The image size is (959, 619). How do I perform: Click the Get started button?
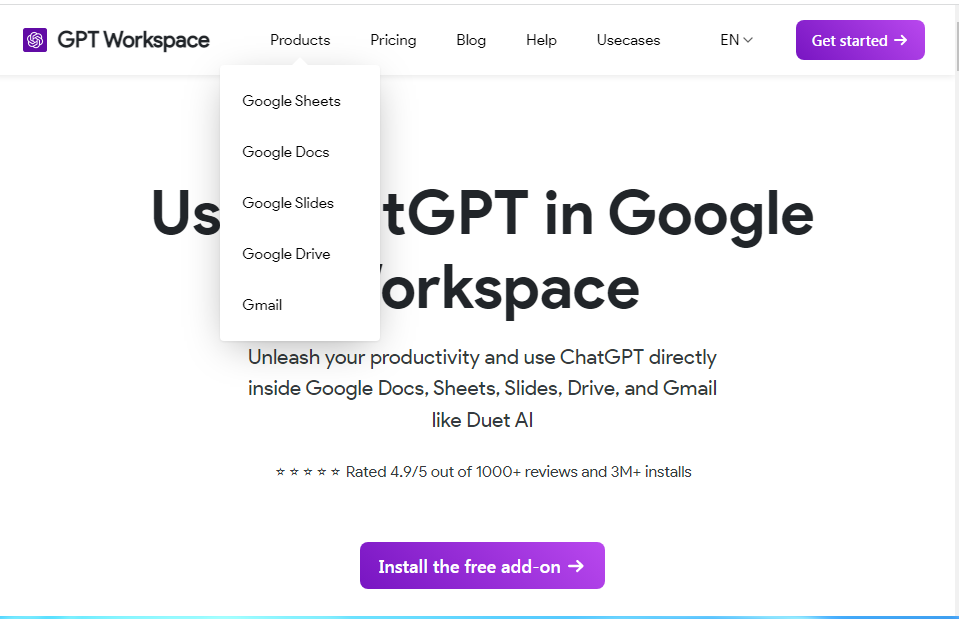860,40
